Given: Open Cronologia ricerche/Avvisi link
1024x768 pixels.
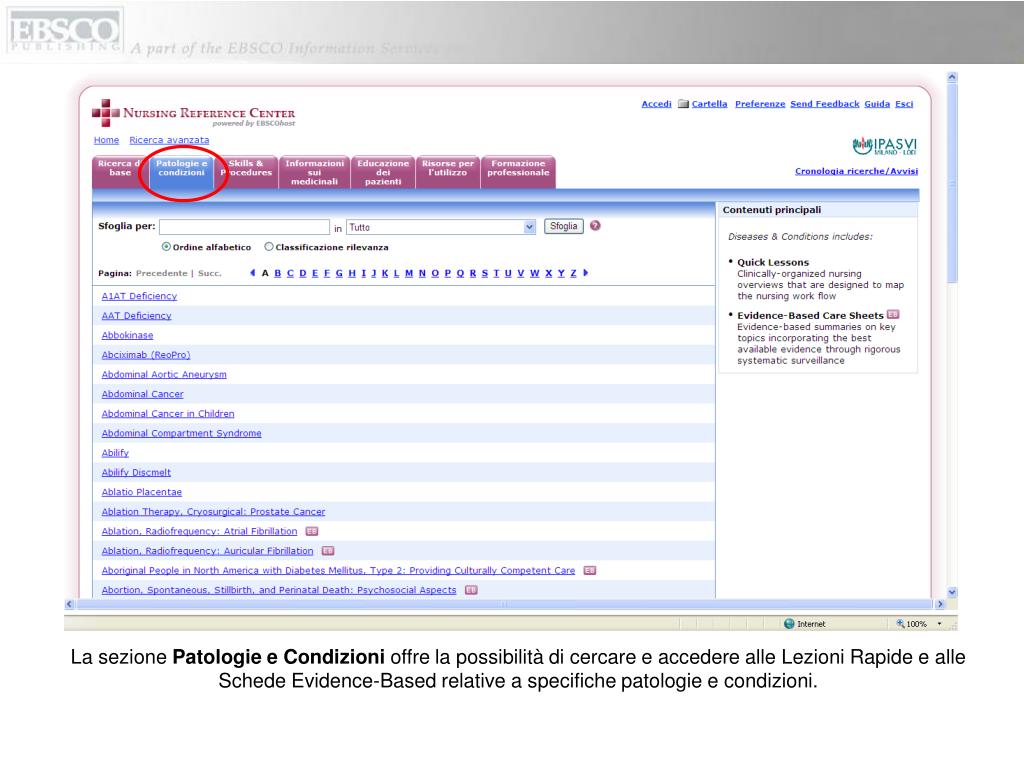Looking at the screenshot, I should 856,171.
